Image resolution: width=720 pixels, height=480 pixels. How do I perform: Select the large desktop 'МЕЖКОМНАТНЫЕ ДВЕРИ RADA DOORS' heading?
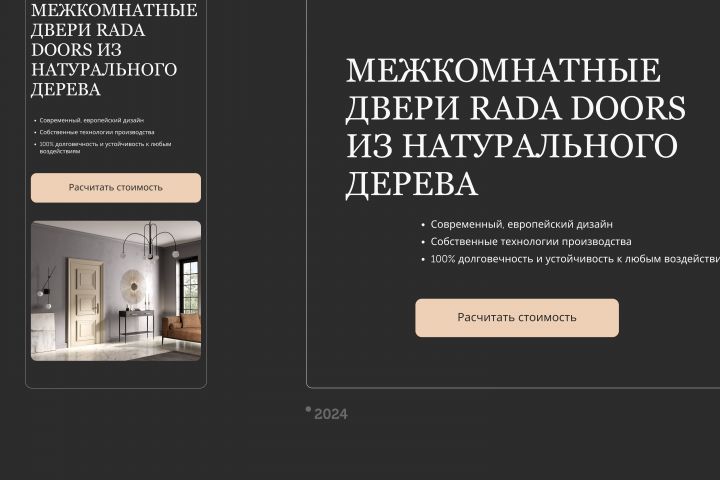(x=515, y=127)
